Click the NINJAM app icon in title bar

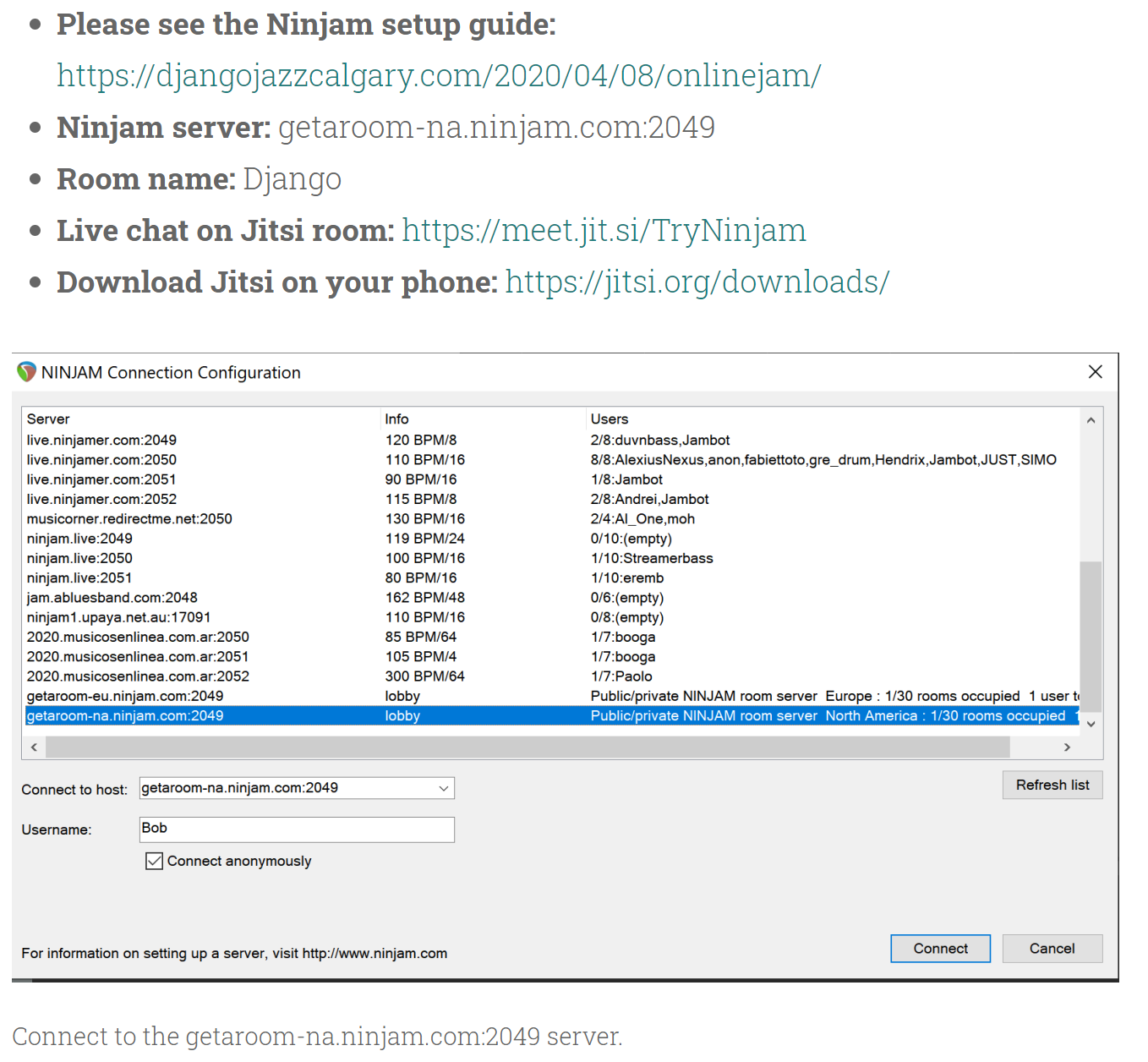[27, 372]
